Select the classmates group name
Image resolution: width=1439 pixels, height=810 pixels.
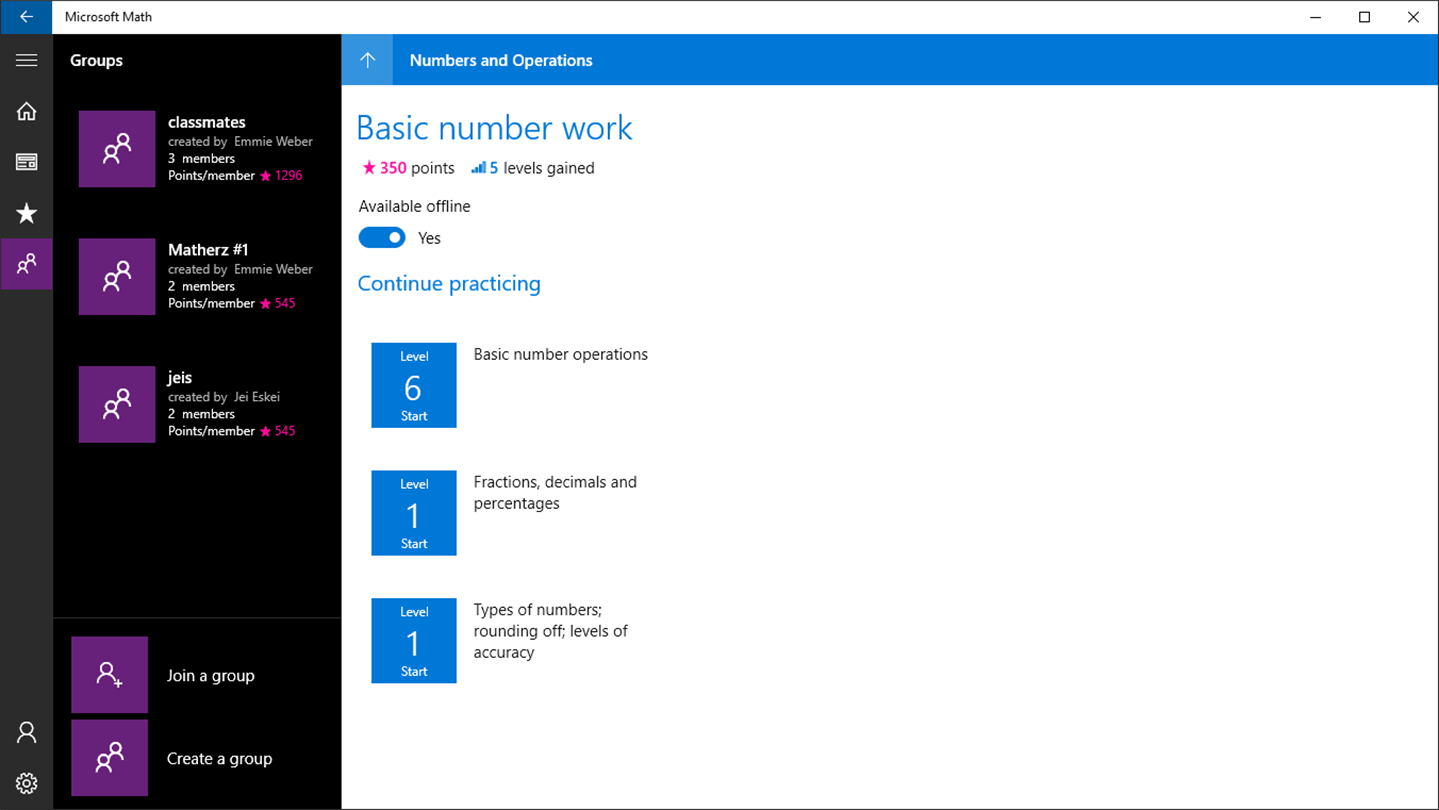207,122
